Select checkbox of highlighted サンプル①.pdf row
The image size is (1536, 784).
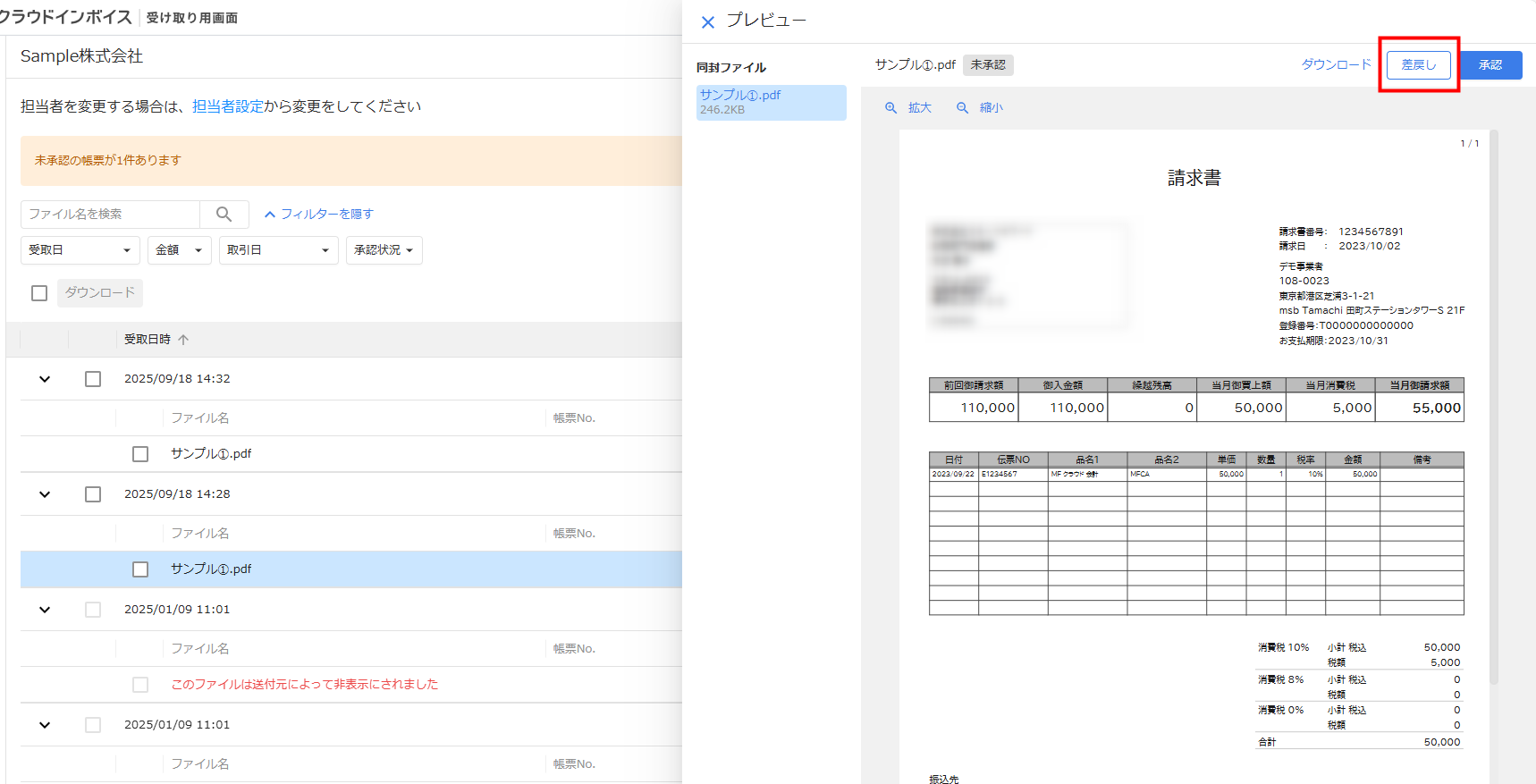(x=140, y=569)
